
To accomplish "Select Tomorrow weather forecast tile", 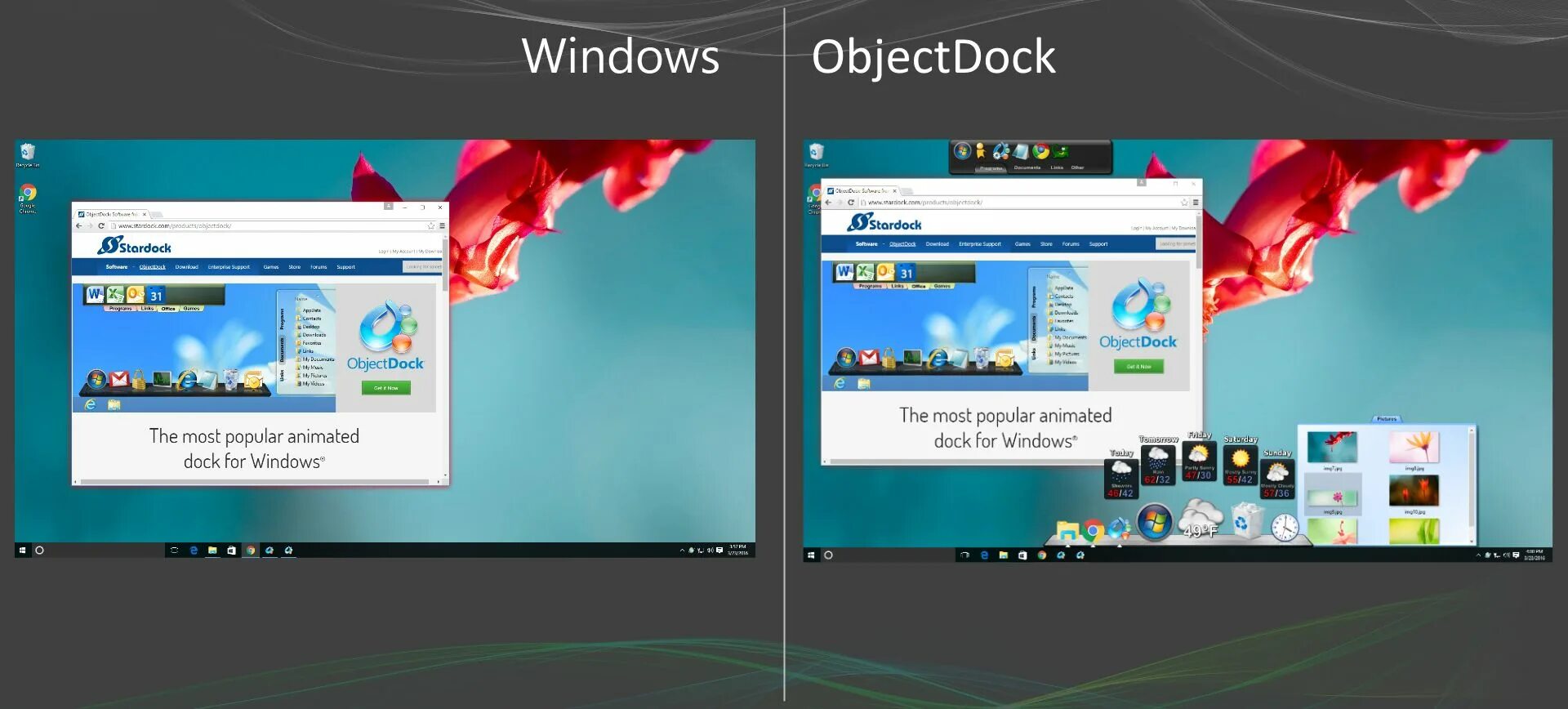I will [1158, 466].
